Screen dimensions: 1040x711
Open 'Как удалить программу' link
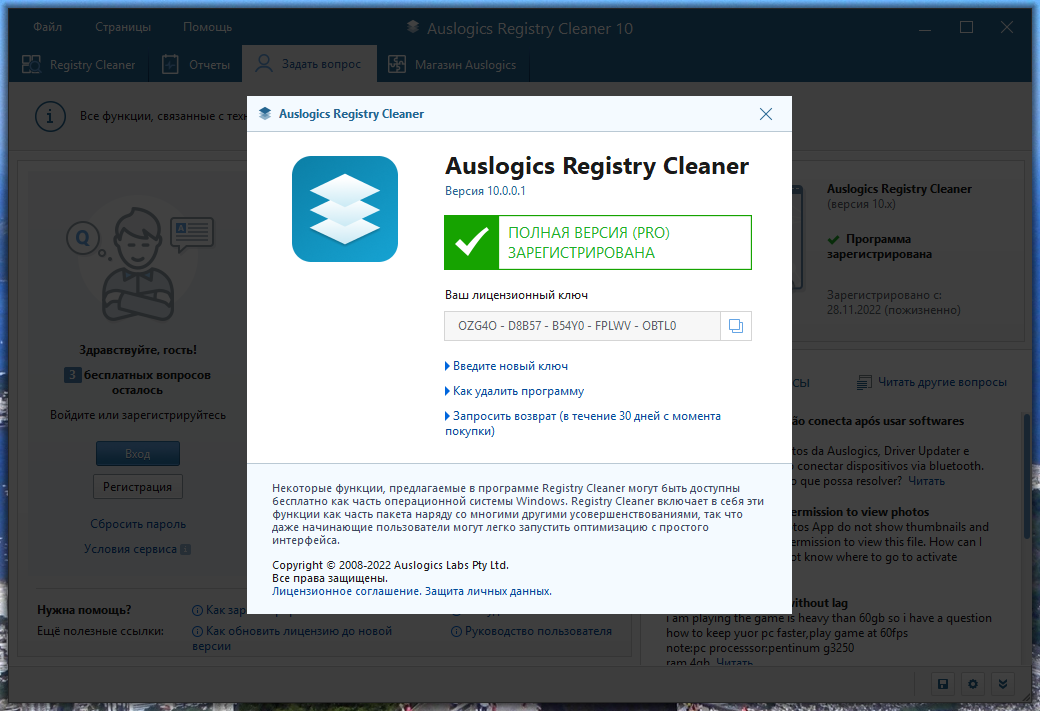tap(518, 391)
